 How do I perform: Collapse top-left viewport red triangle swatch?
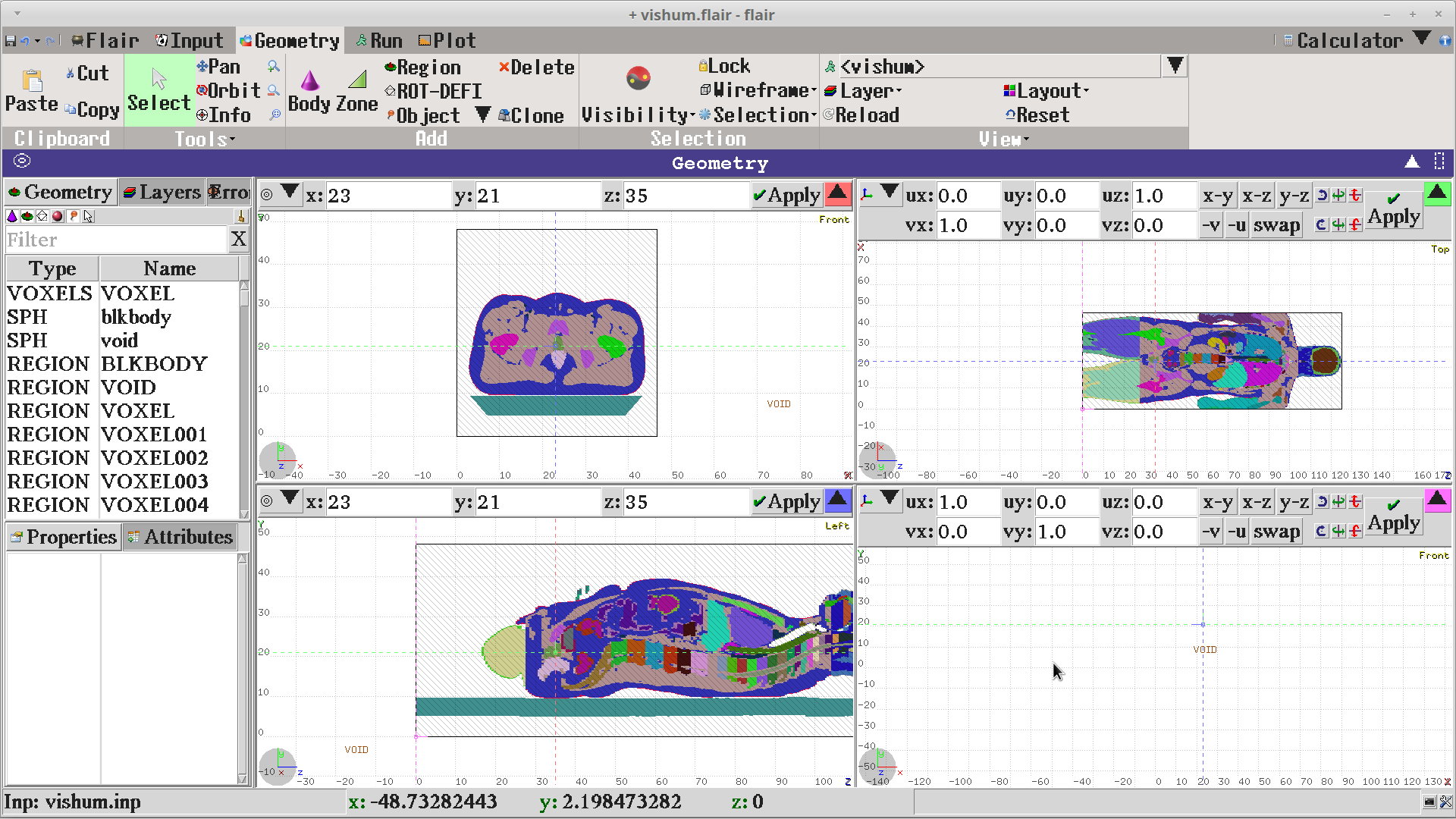[837, 194]
